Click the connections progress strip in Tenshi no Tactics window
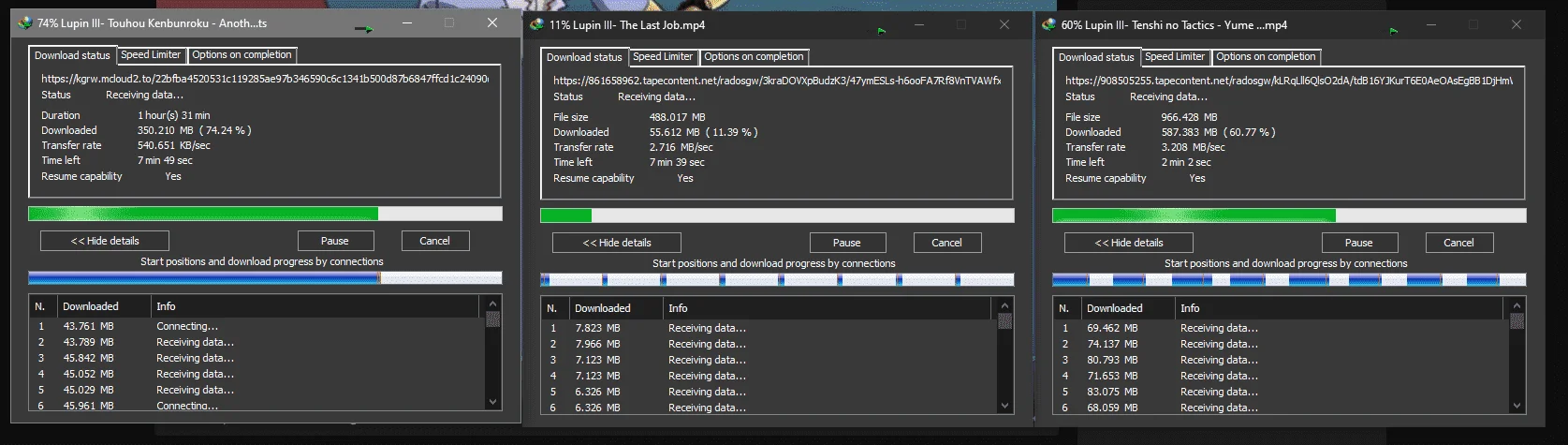This screenshot has width=1568, height=445. [1289, 280]
